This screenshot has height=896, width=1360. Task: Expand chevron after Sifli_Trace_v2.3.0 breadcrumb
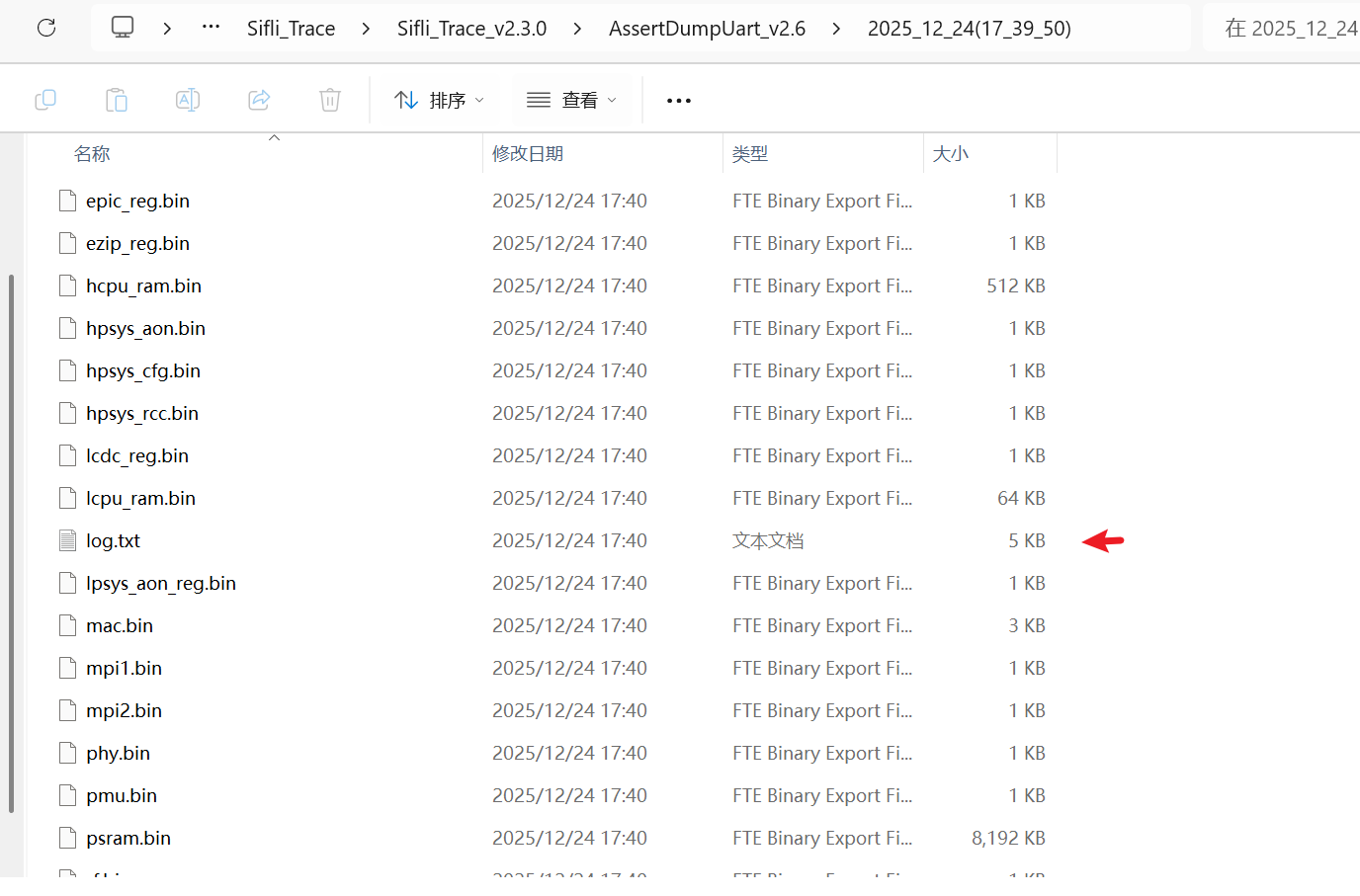pyautogui.click(x=577, y=29)
